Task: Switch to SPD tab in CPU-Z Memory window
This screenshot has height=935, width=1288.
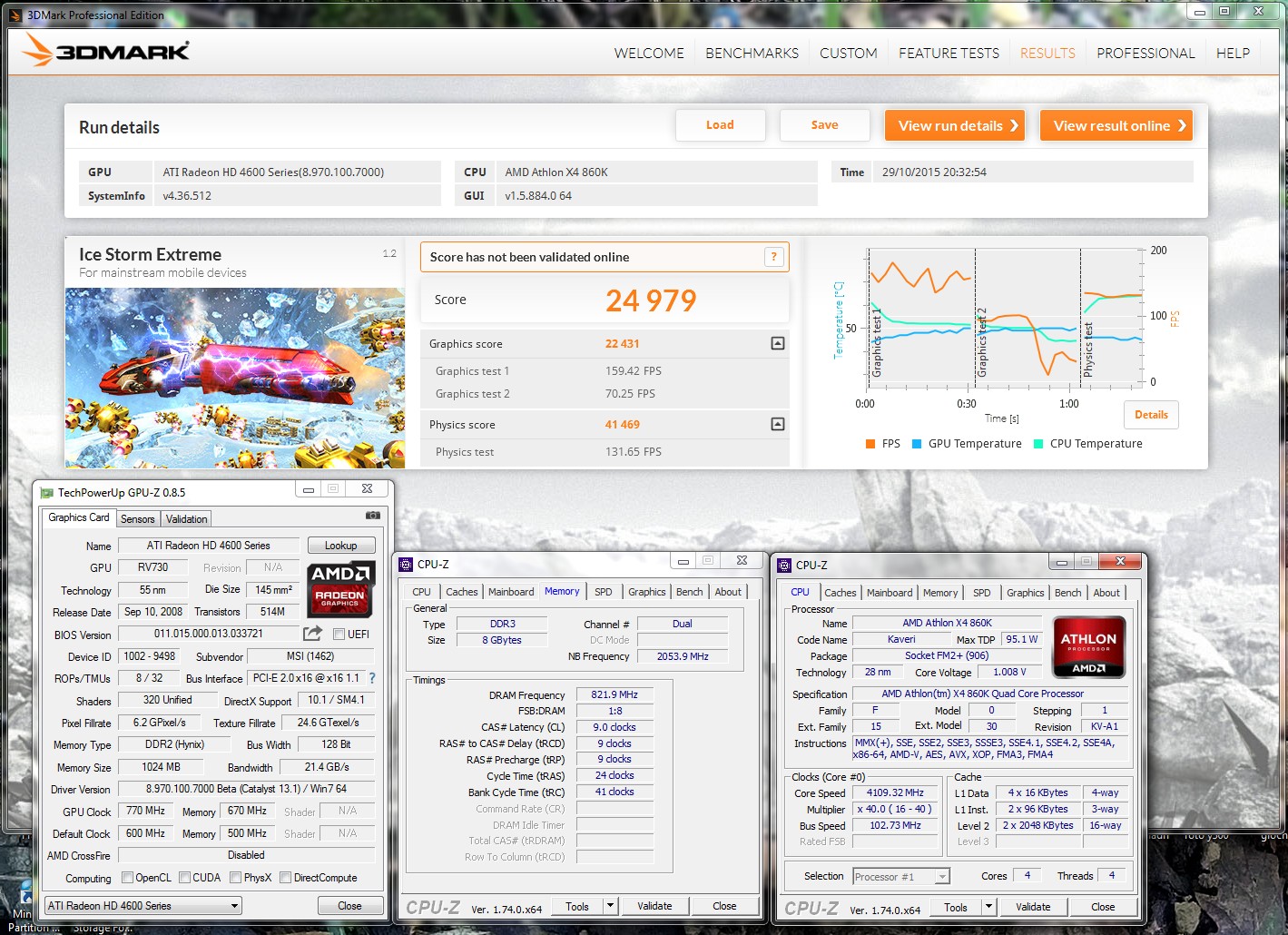Action: [x=604, y=592]
